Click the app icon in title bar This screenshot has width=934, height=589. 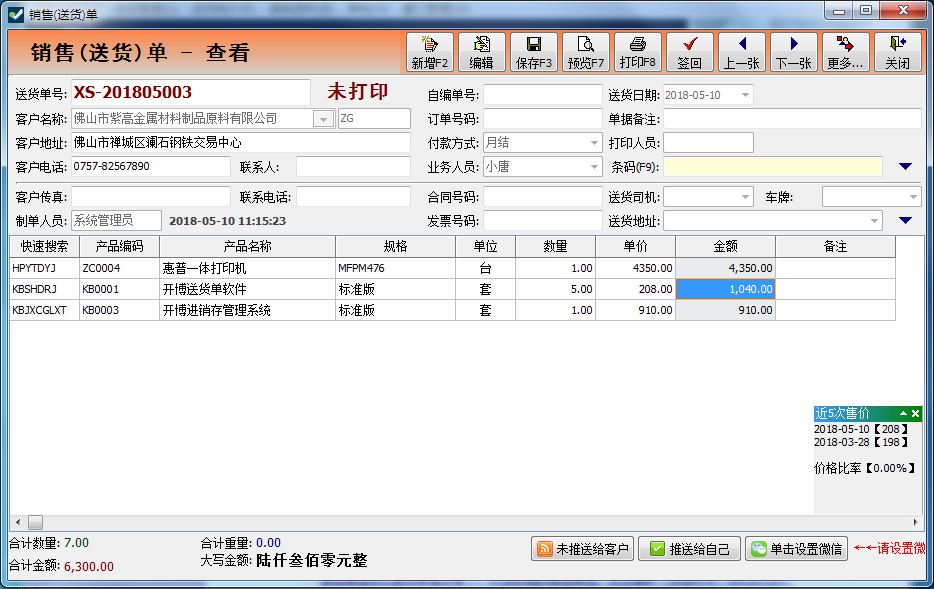[16, 13]
